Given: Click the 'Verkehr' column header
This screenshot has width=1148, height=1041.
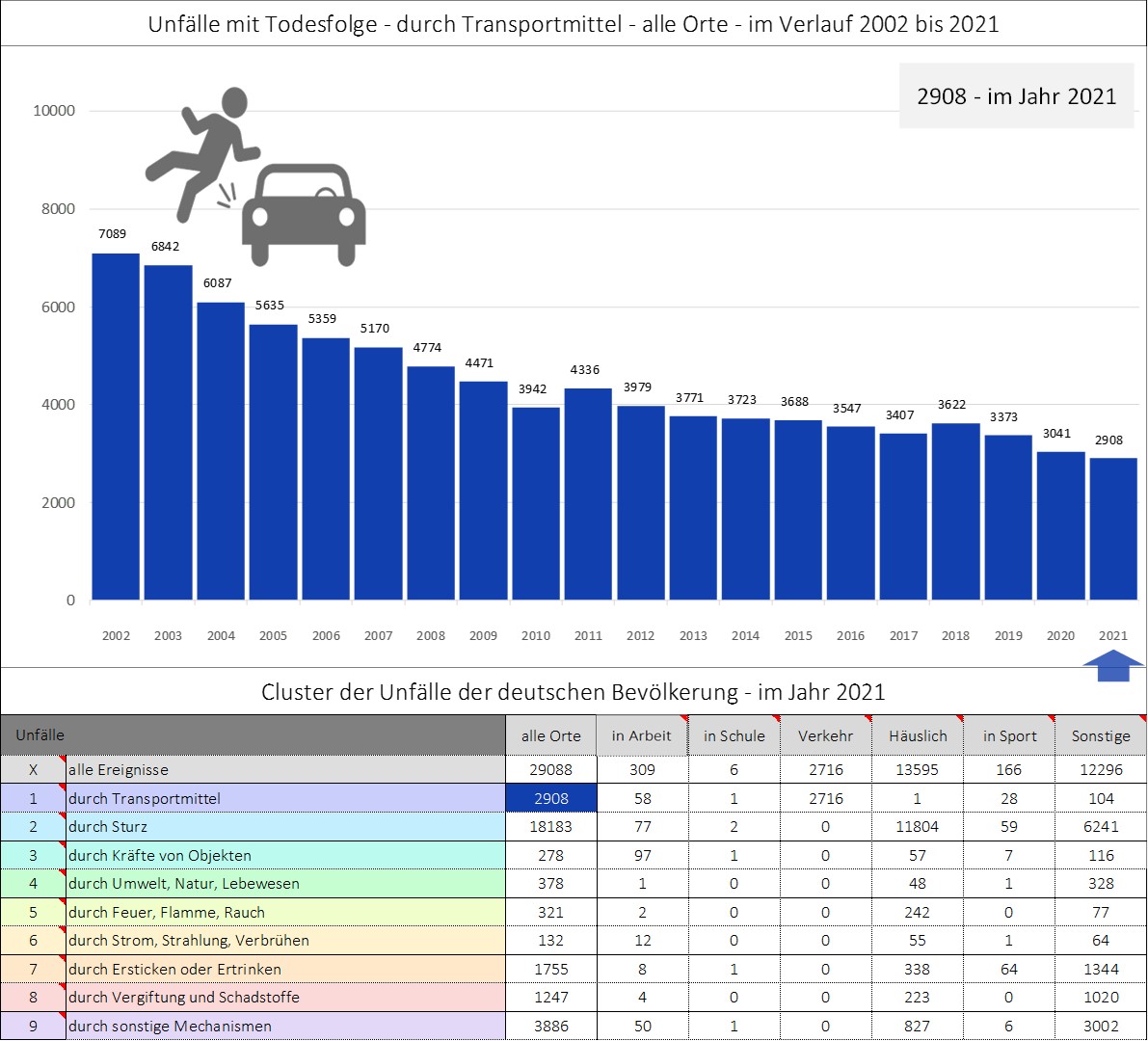Looking at the screenshot, I should tap(826, 735).
